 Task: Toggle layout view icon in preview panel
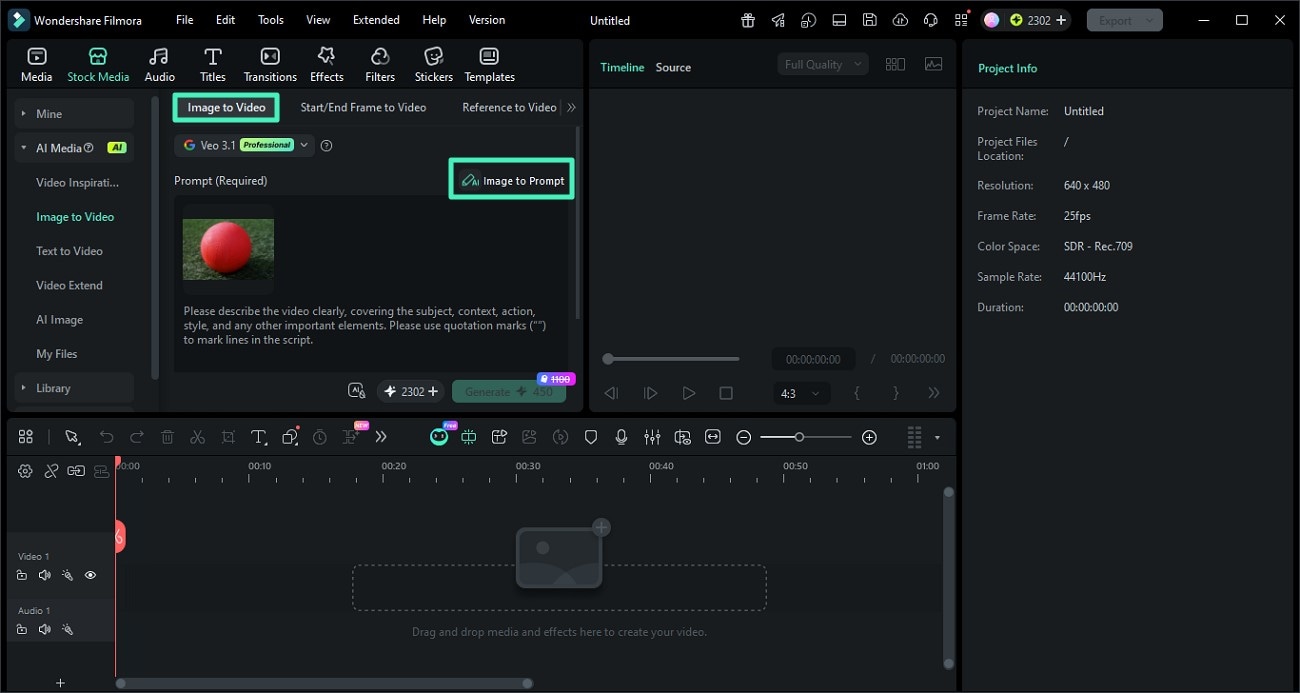[895, 64]
